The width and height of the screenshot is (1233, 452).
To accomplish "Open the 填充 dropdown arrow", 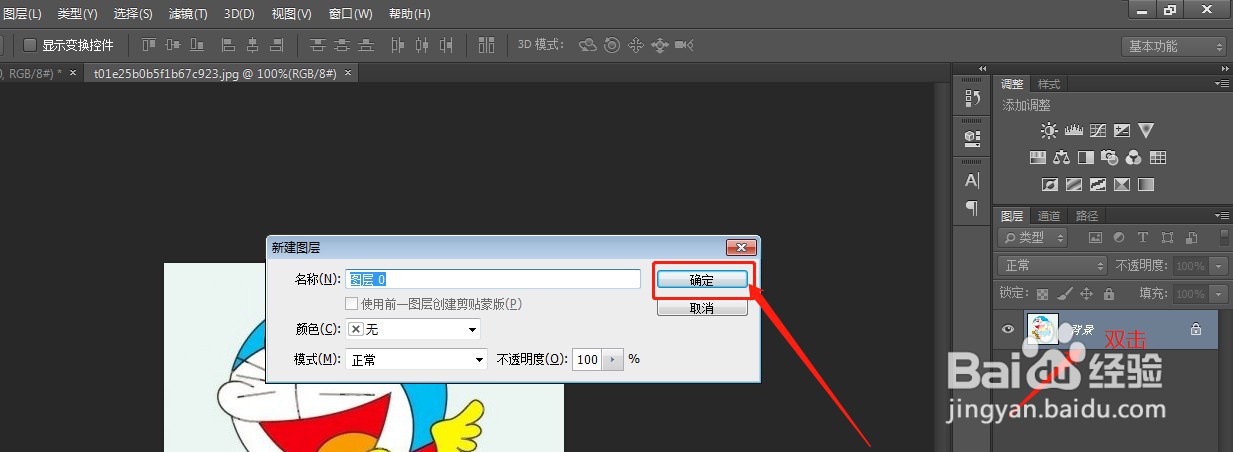I will click(1218, 295).
